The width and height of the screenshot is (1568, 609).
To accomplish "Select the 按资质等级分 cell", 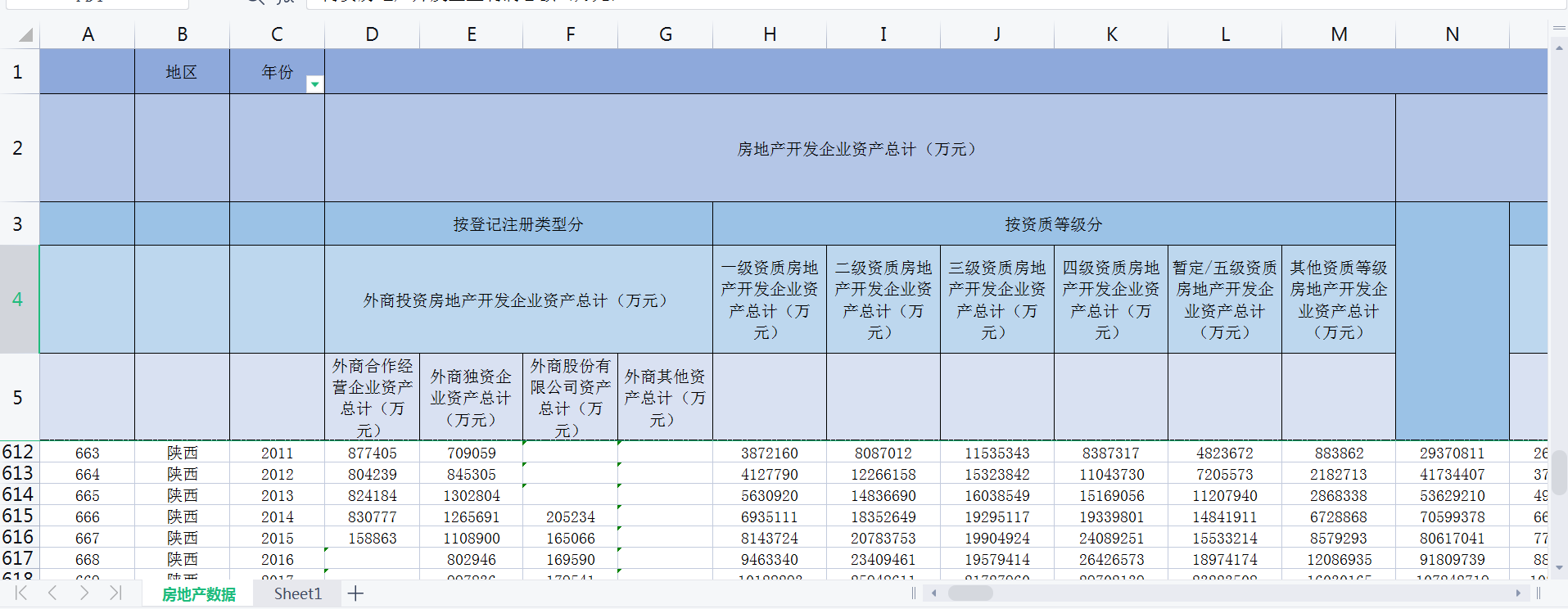I will tap(1054, 224).
